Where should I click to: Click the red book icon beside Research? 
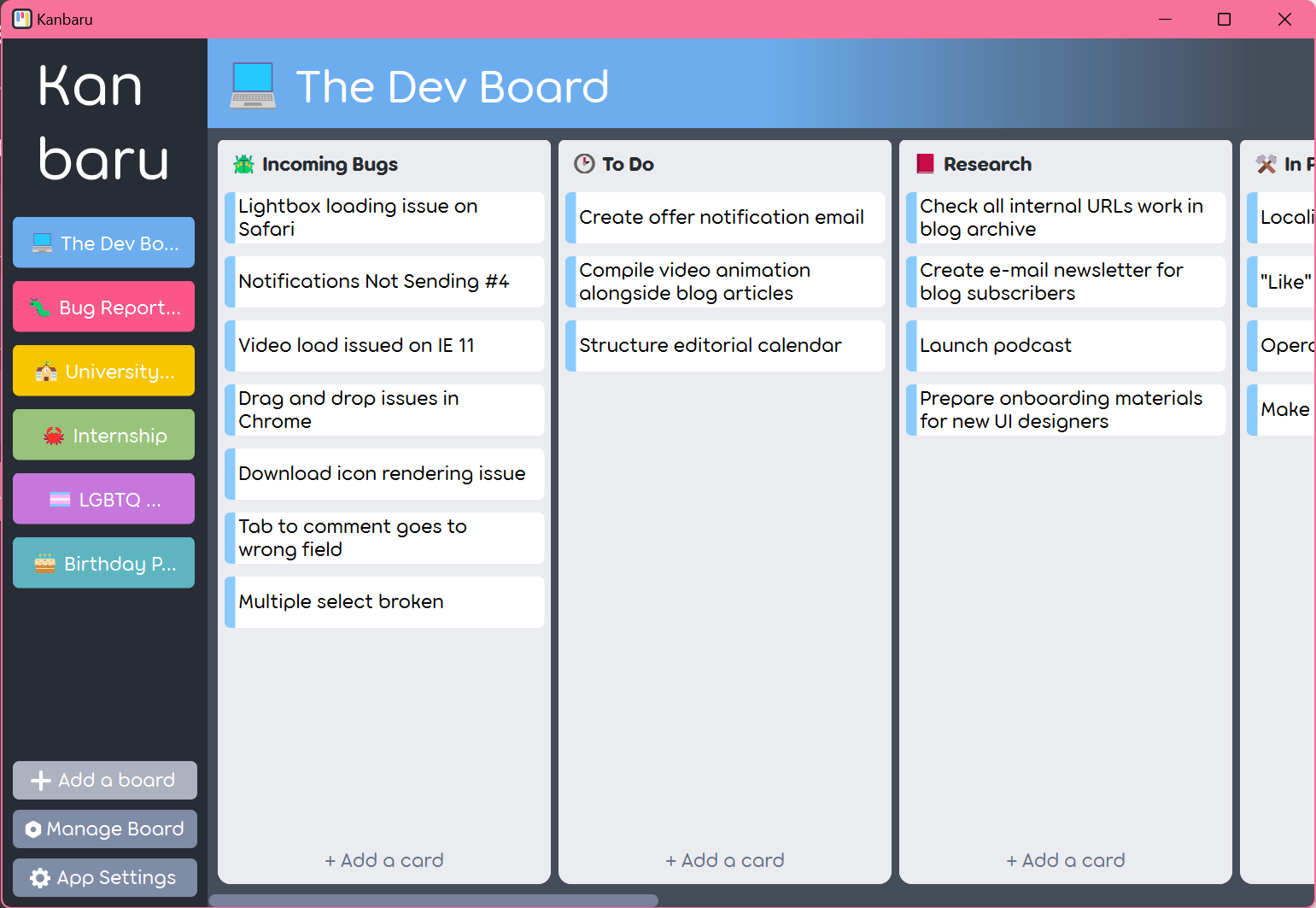tap(925, 164)
